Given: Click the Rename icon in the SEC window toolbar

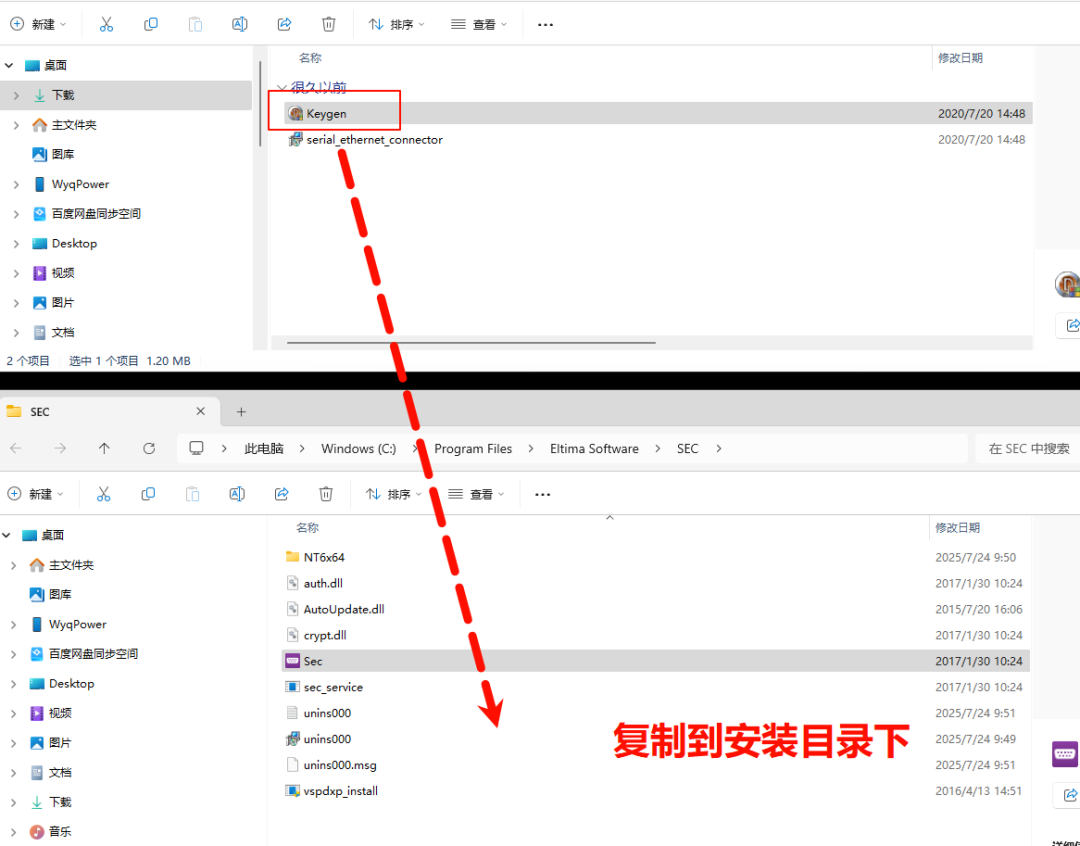Looking at the screenshot, I should pos(237,494).
